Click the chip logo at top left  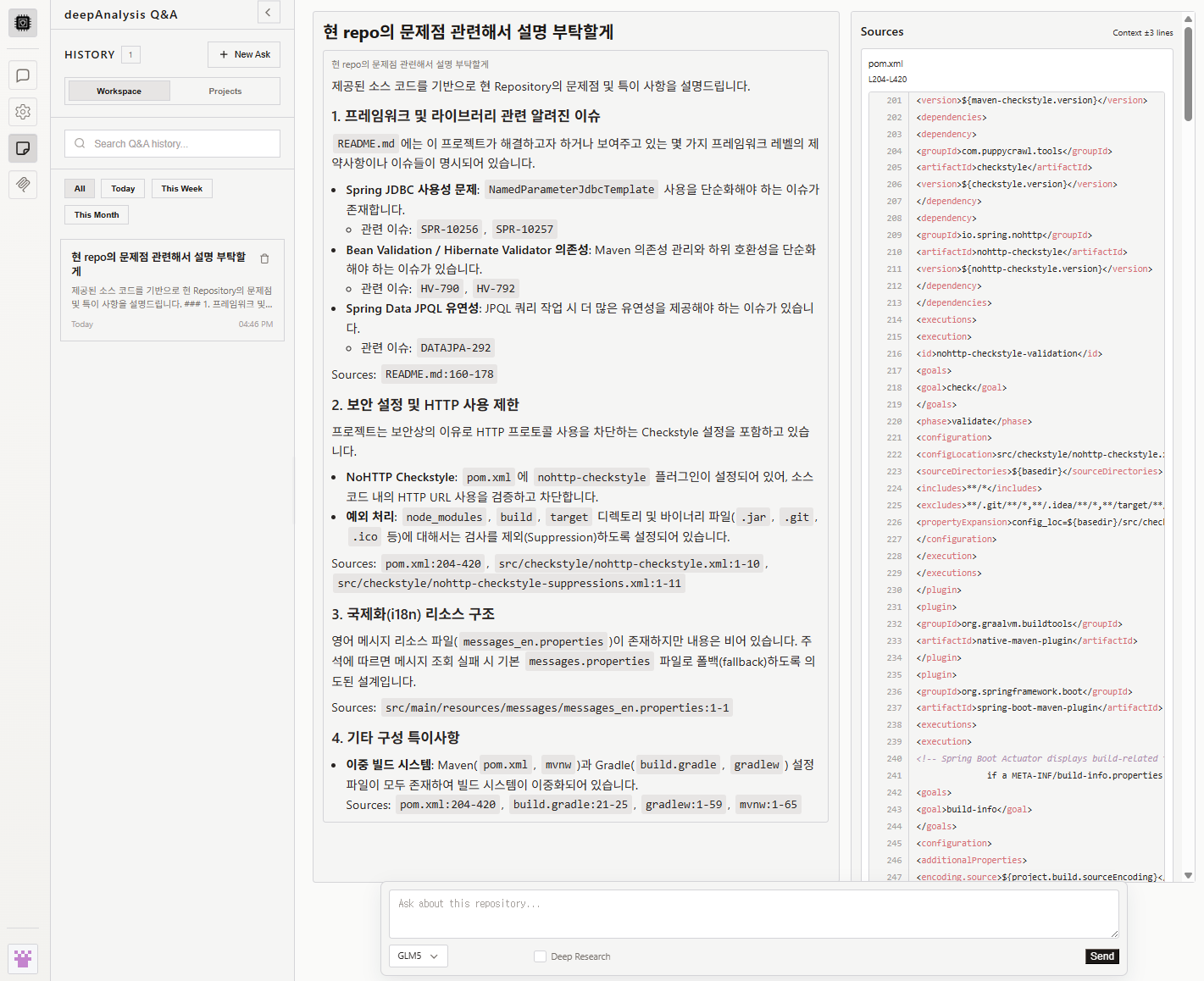(23, 23)
